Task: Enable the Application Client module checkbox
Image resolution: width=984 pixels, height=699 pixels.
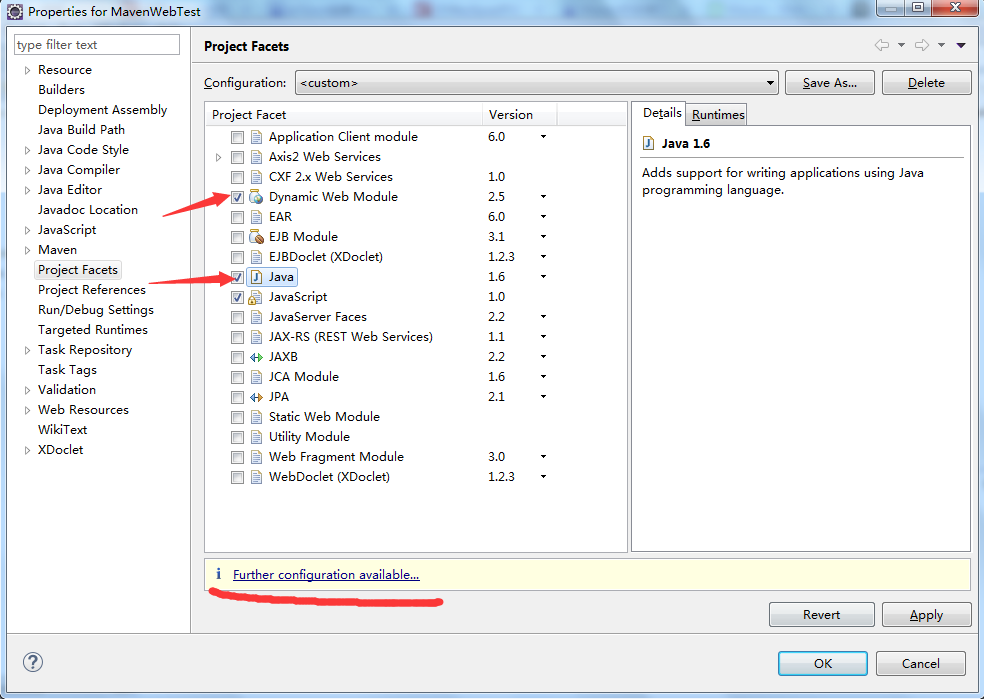Action: (237, 137)
